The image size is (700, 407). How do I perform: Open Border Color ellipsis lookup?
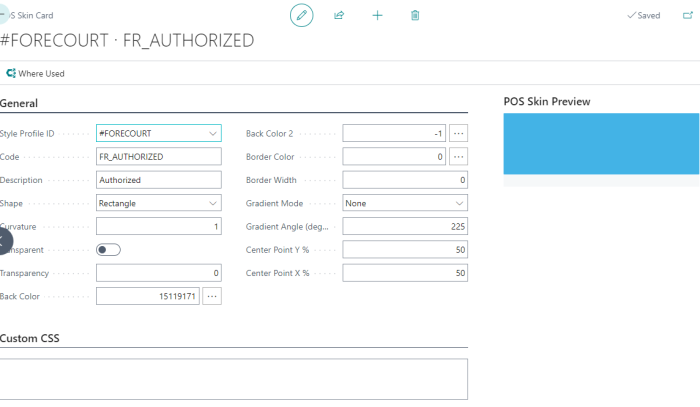(x=458, y=157)
